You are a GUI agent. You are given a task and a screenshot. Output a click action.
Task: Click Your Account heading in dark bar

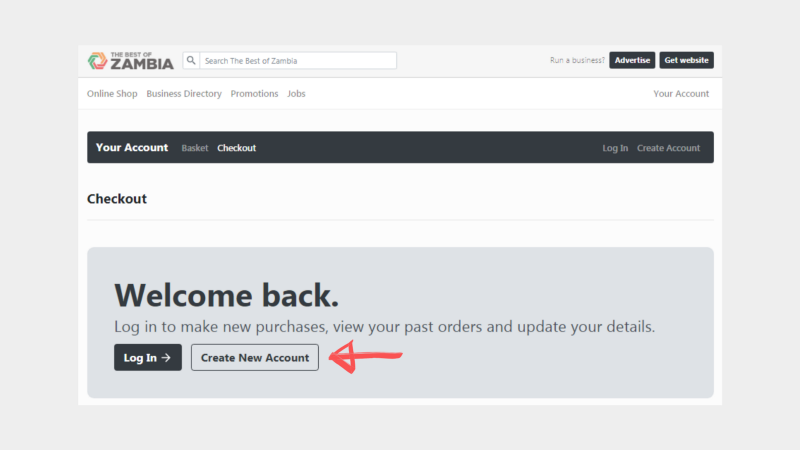[132, 147]
